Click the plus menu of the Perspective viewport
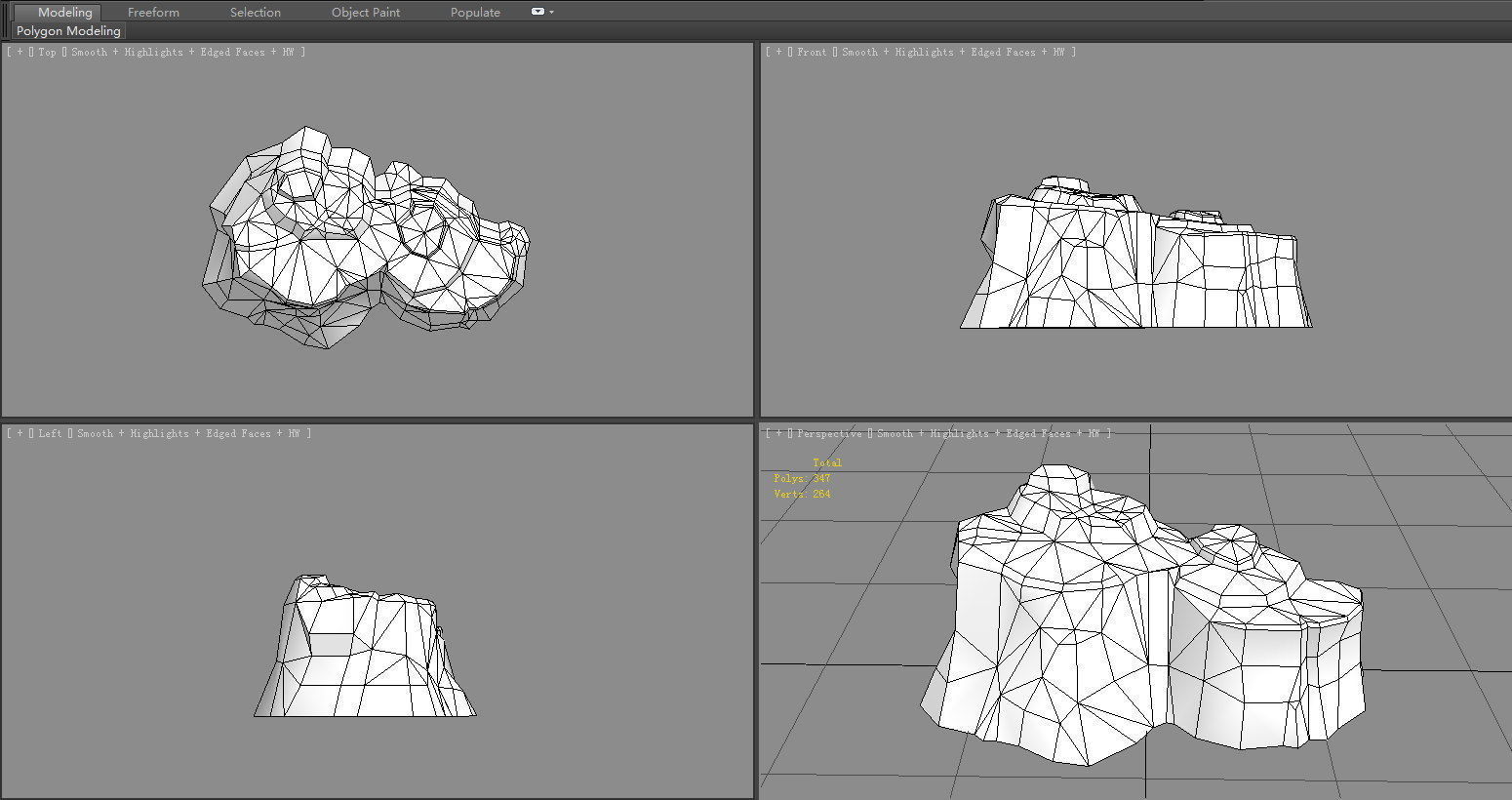 tap(777, 433)
